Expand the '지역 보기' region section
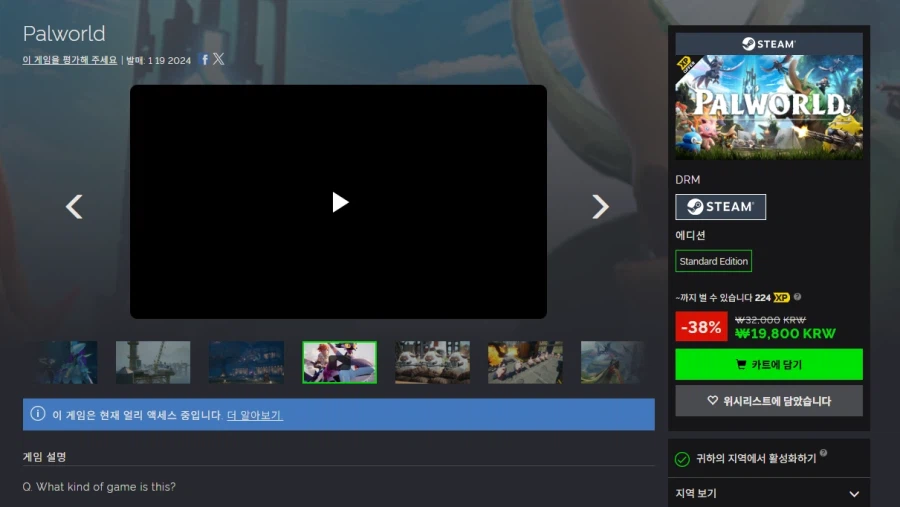Image resolution: width=900 pixels, height=507 pixels. coord(769,493)
